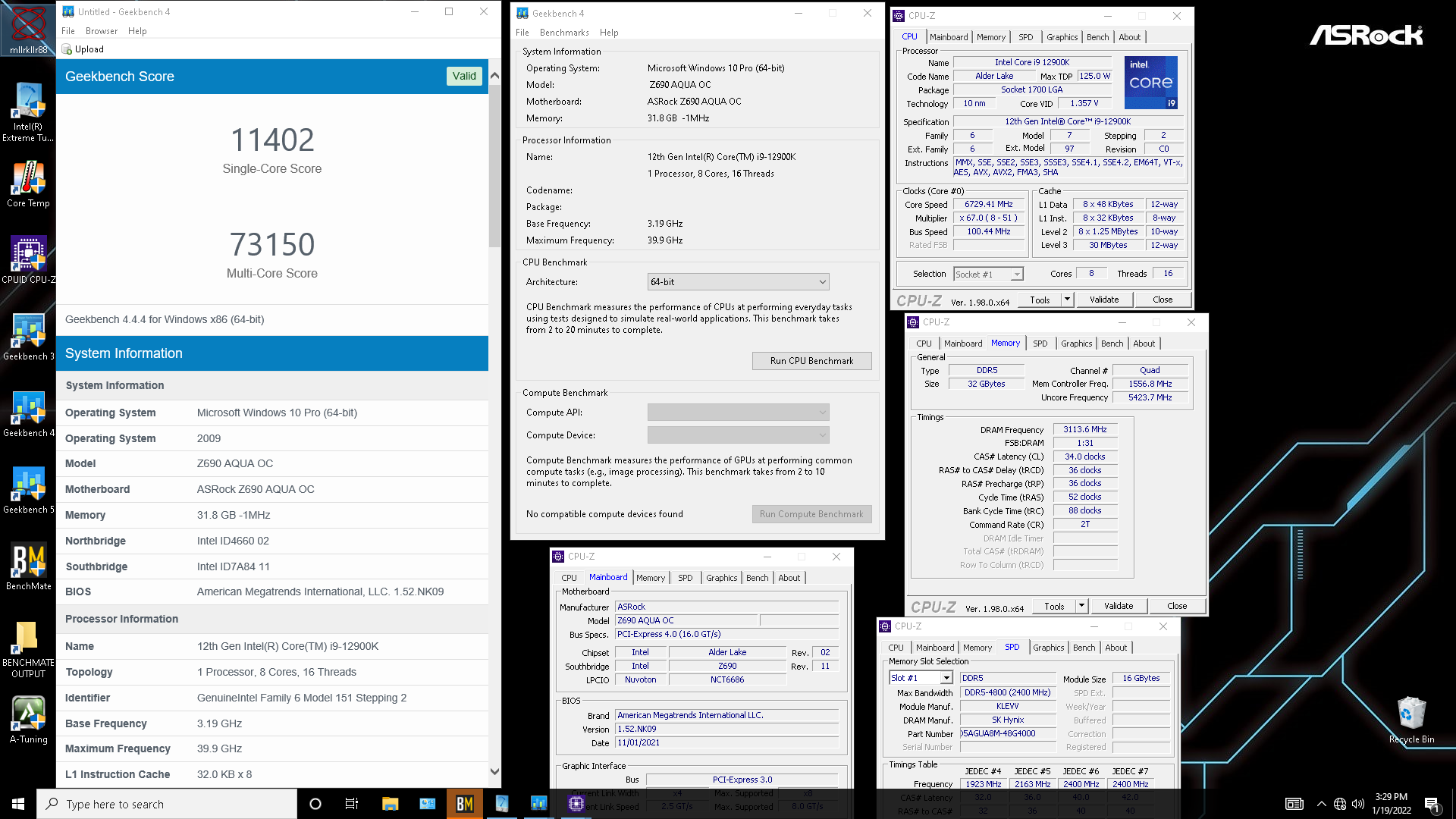The height and width of the screenshot is (819, 1456).
Task: Click the 6729.41 MHz Core Speed field
Action: [x=989, y=205]
